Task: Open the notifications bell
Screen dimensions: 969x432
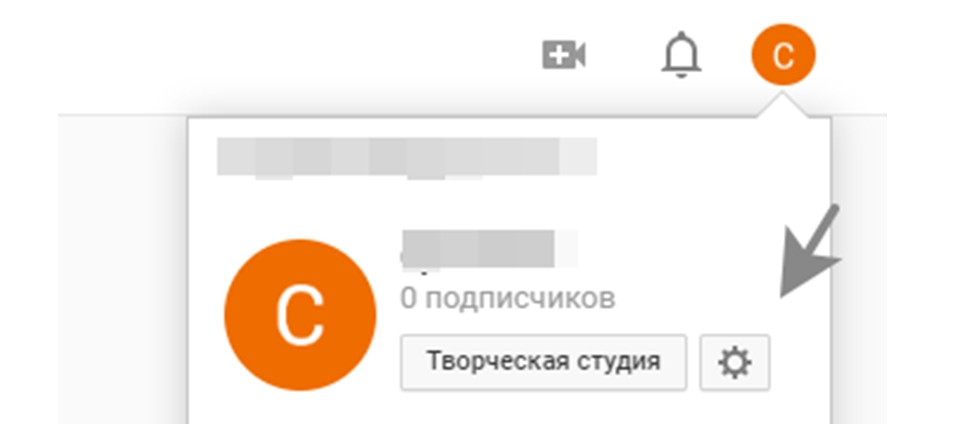Action: click(680, 54)
